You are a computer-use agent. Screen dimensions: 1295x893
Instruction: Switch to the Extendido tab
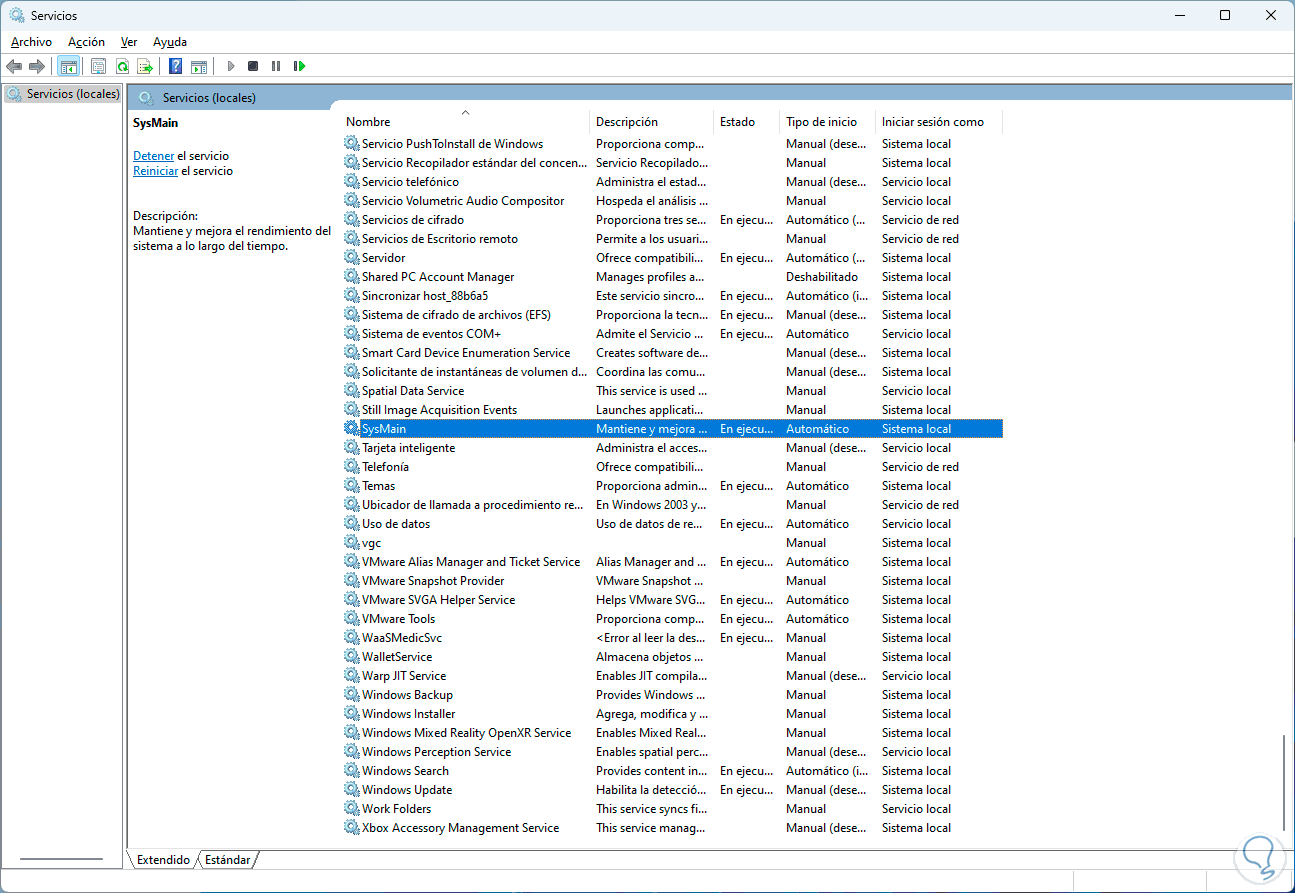click(163, 860)
